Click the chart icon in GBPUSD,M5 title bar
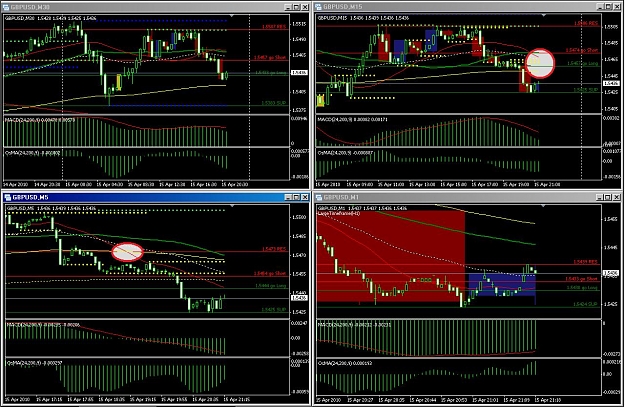 tap(7, 197)
